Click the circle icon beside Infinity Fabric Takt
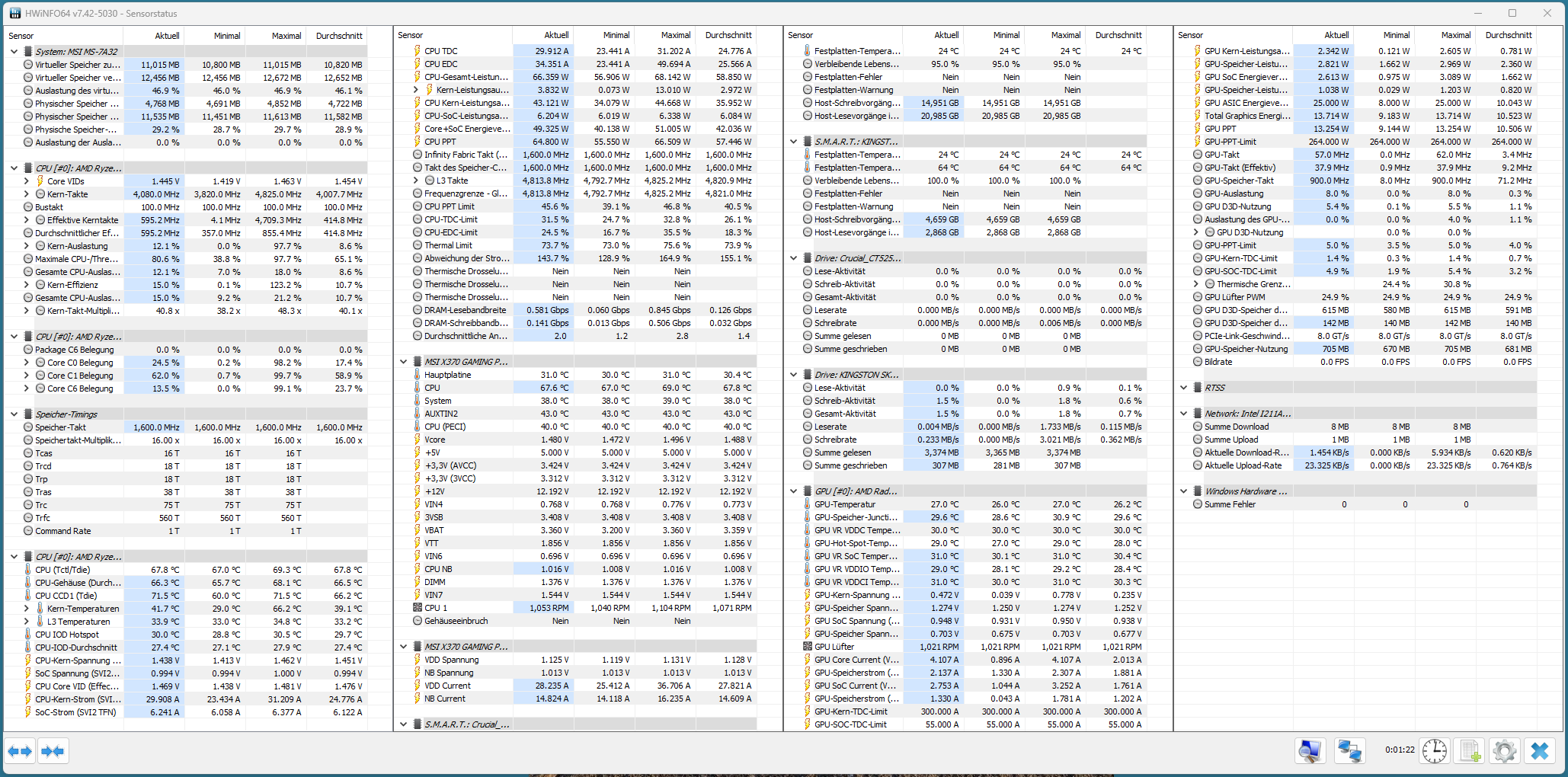Screen dimensions: 1568x777 click(417, 155)
